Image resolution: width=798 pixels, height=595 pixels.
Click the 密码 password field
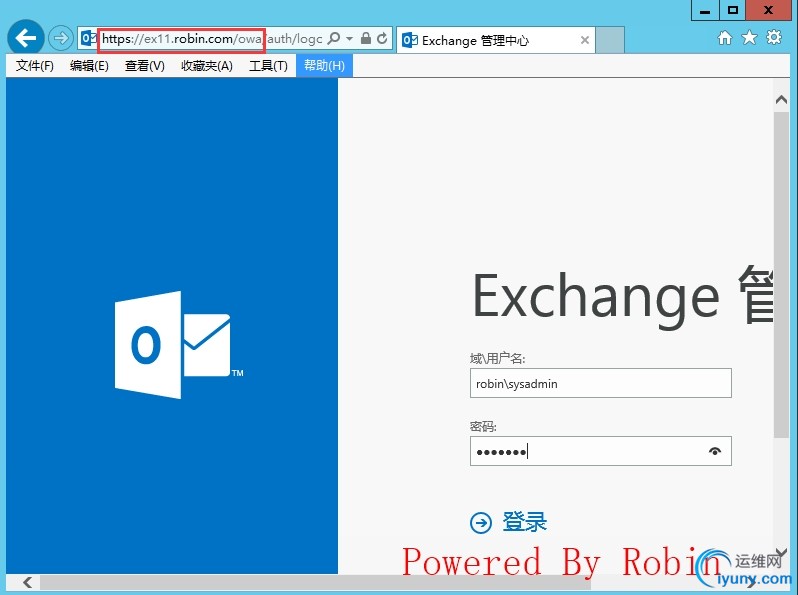pos(601,451)
